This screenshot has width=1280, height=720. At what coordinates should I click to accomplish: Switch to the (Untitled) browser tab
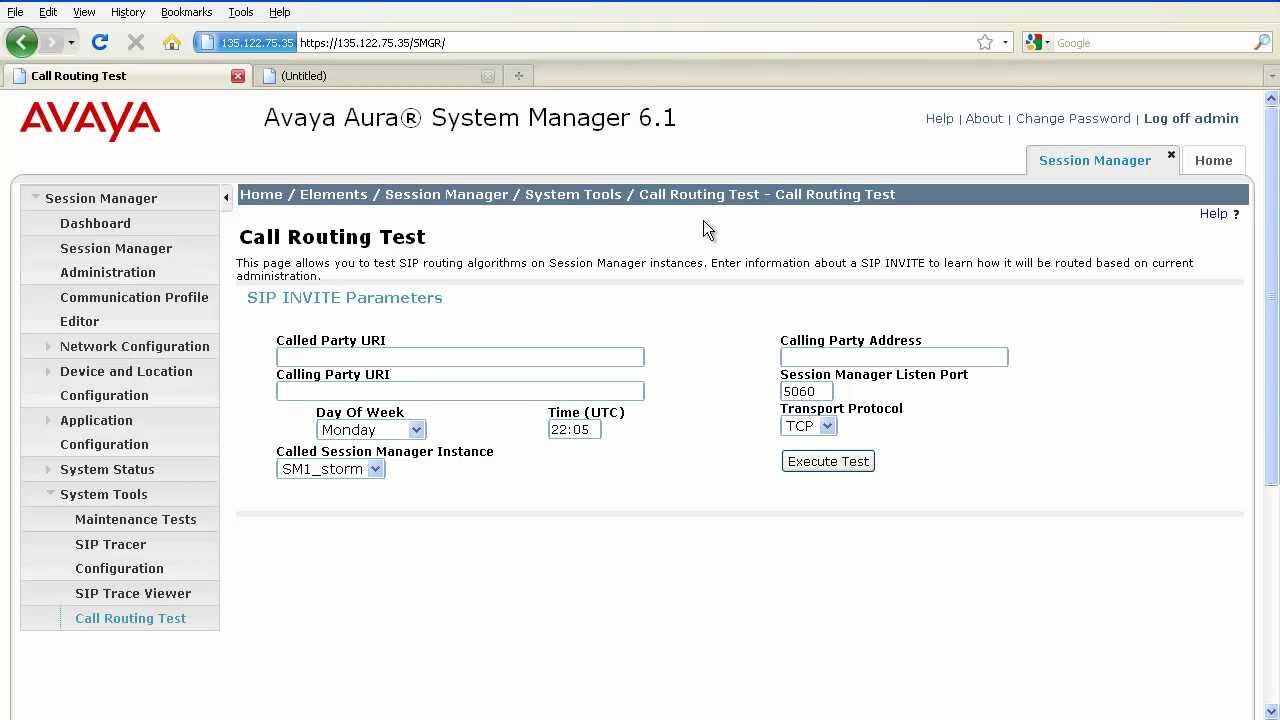tap(376, 76)
